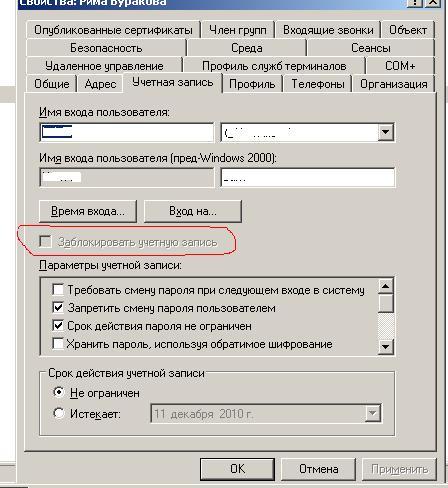This screenshot has width=448, height=488.
Task: Click the 'Вход на...' button
Action: [x=193, y=211]
